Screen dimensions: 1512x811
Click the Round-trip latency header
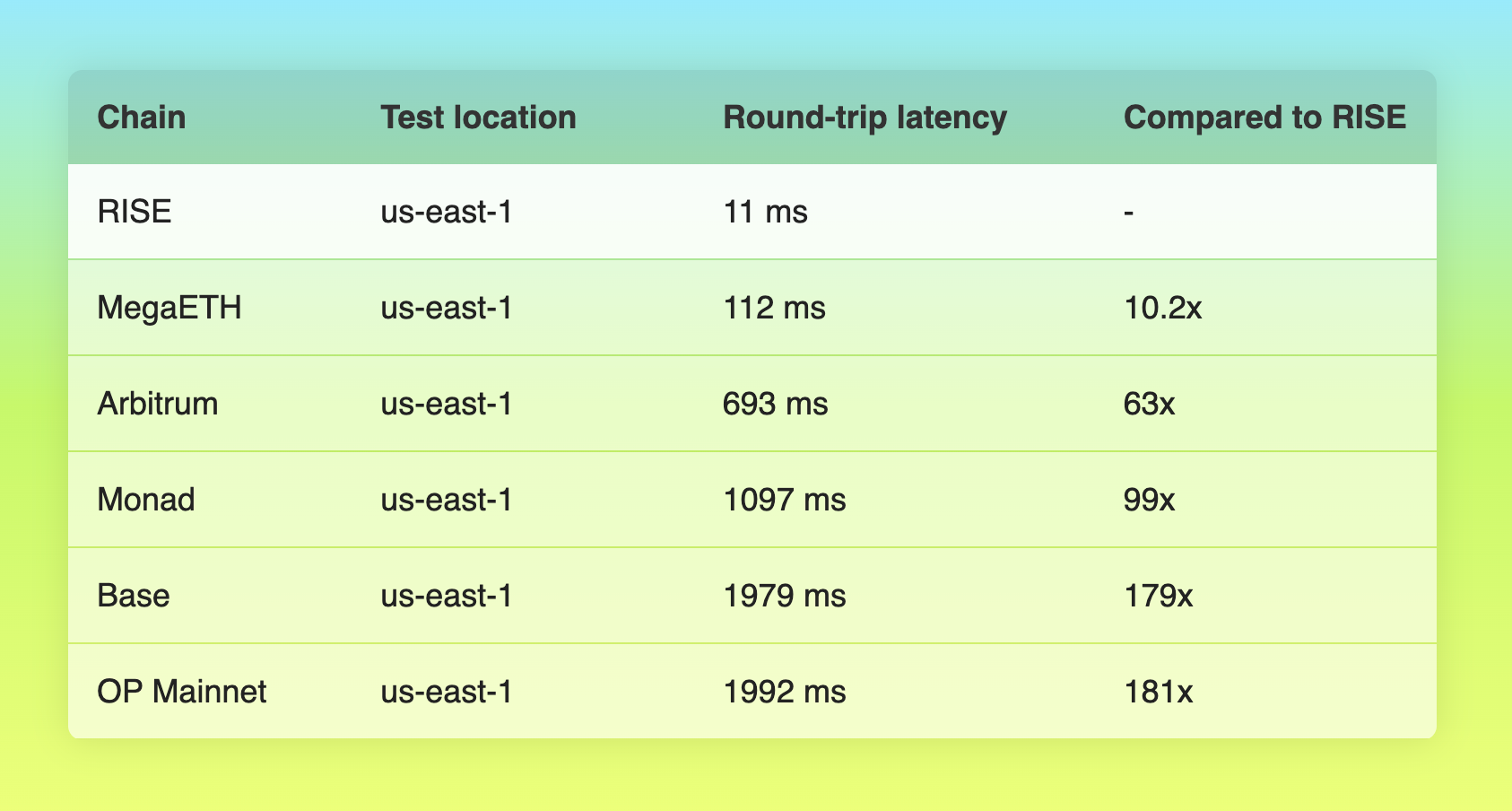click(865, 118)
